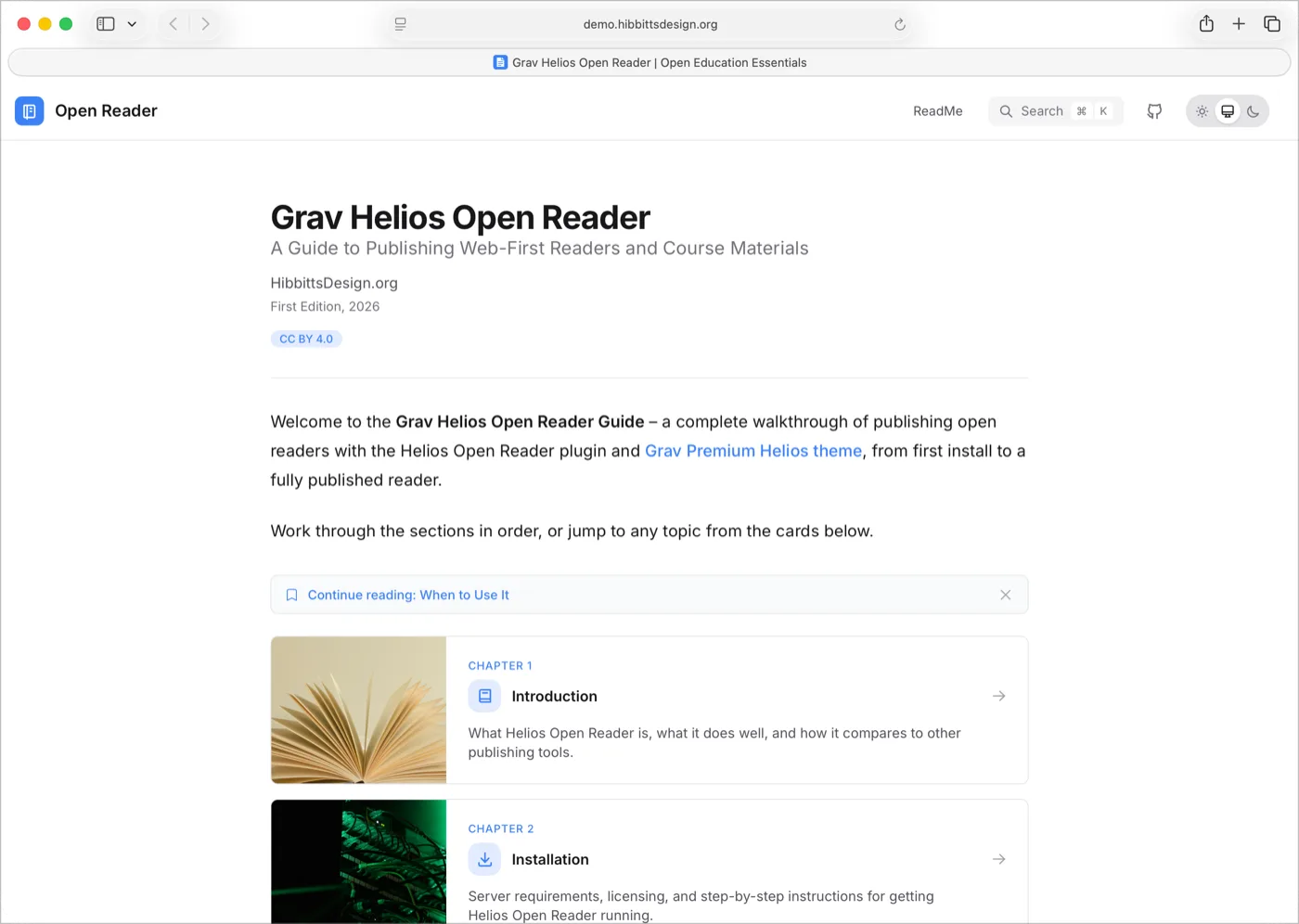This screenshot has width=1299, height=924.
Task: Dismiss the continue reading banner
Action: click(1006, 595)
